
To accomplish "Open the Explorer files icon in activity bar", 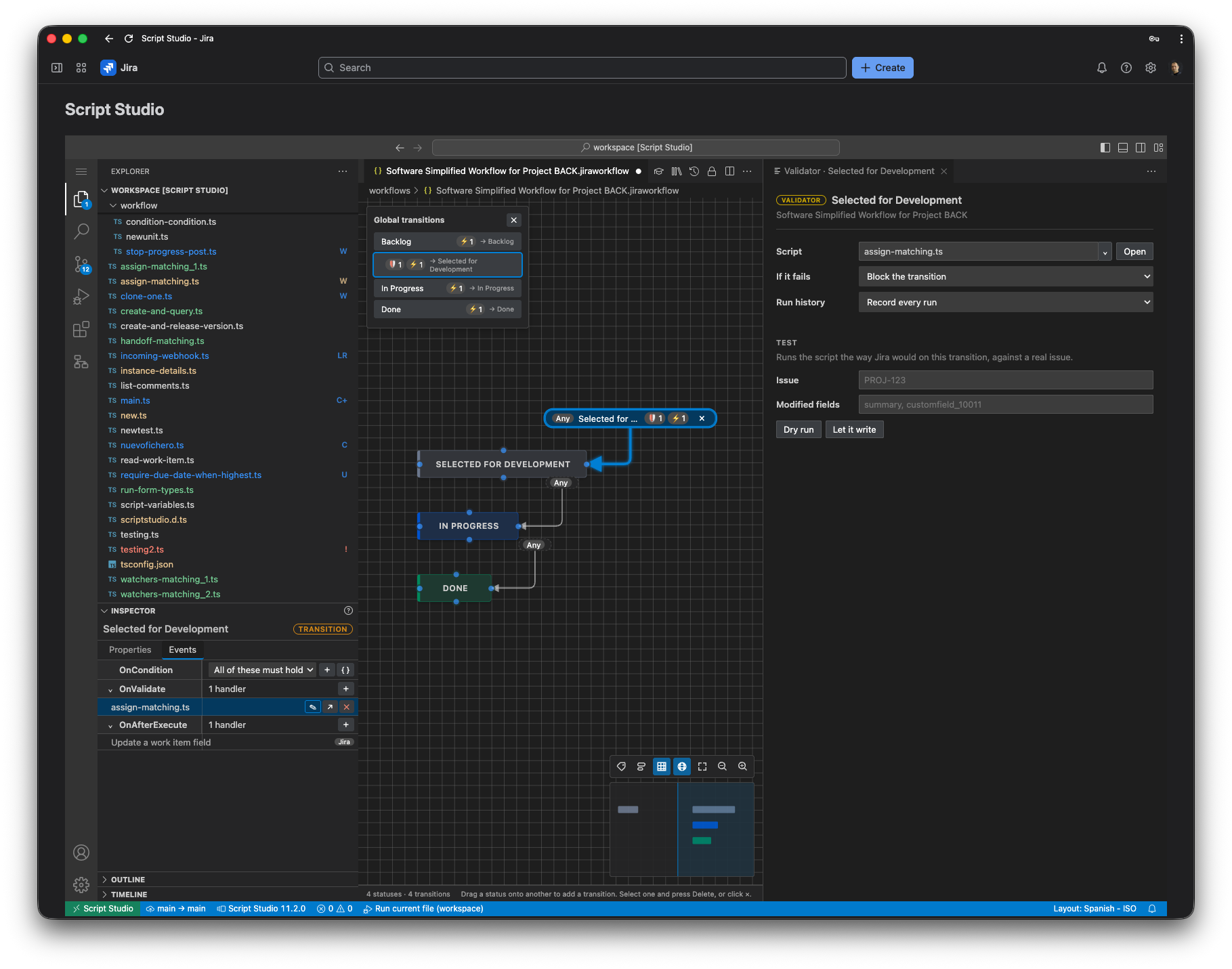I will [x=81, y=199].
